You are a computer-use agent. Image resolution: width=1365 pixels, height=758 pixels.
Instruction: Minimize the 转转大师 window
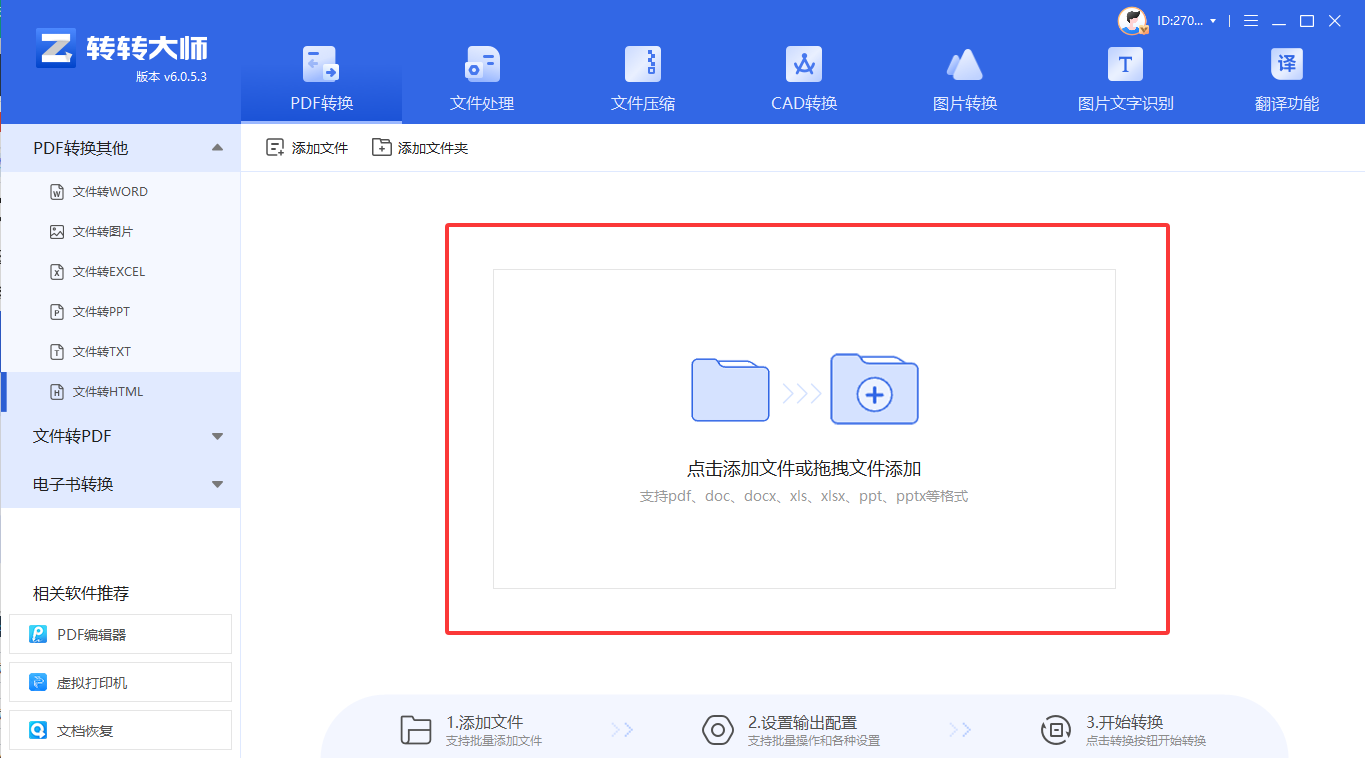[x=1279, y=21]
